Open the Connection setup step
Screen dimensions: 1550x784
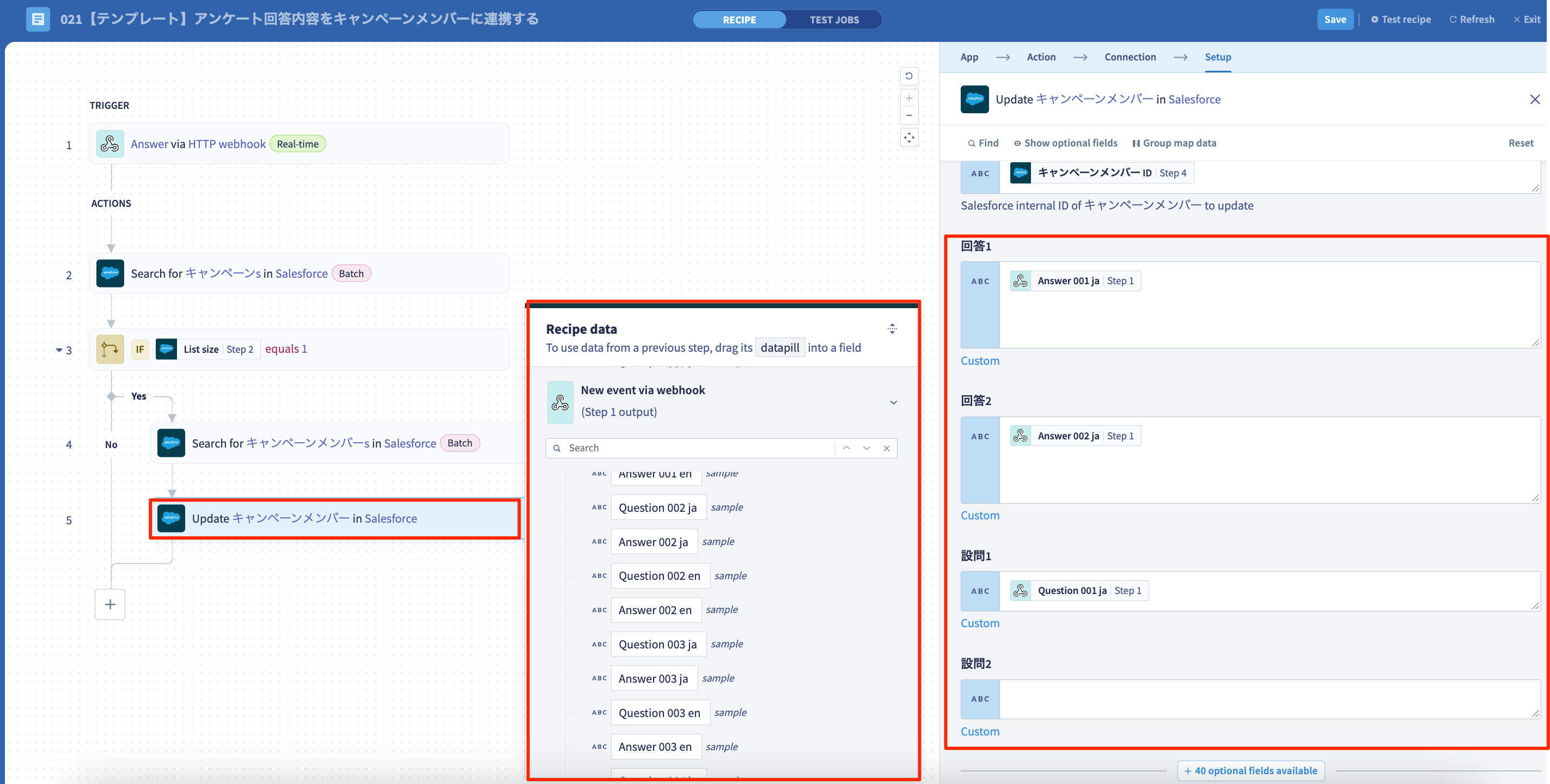coord(1130,57)
